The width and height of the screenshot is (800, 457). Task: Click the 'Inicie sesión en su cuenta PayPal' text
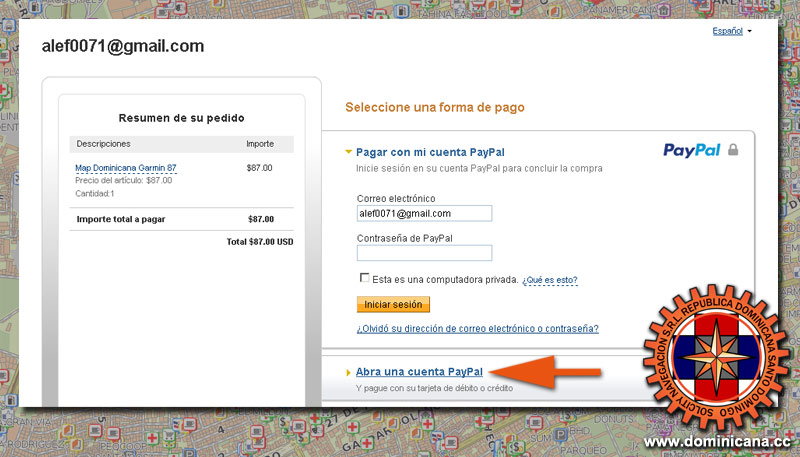tap(479, 168)
